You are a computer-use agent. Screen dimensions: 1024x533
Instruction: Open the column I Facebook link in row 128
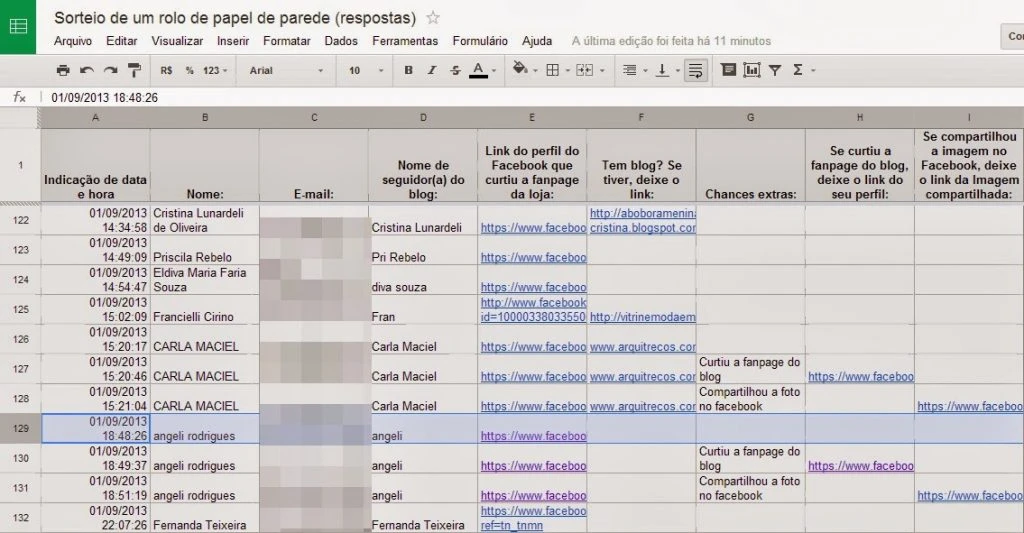[x=970, y=406]
